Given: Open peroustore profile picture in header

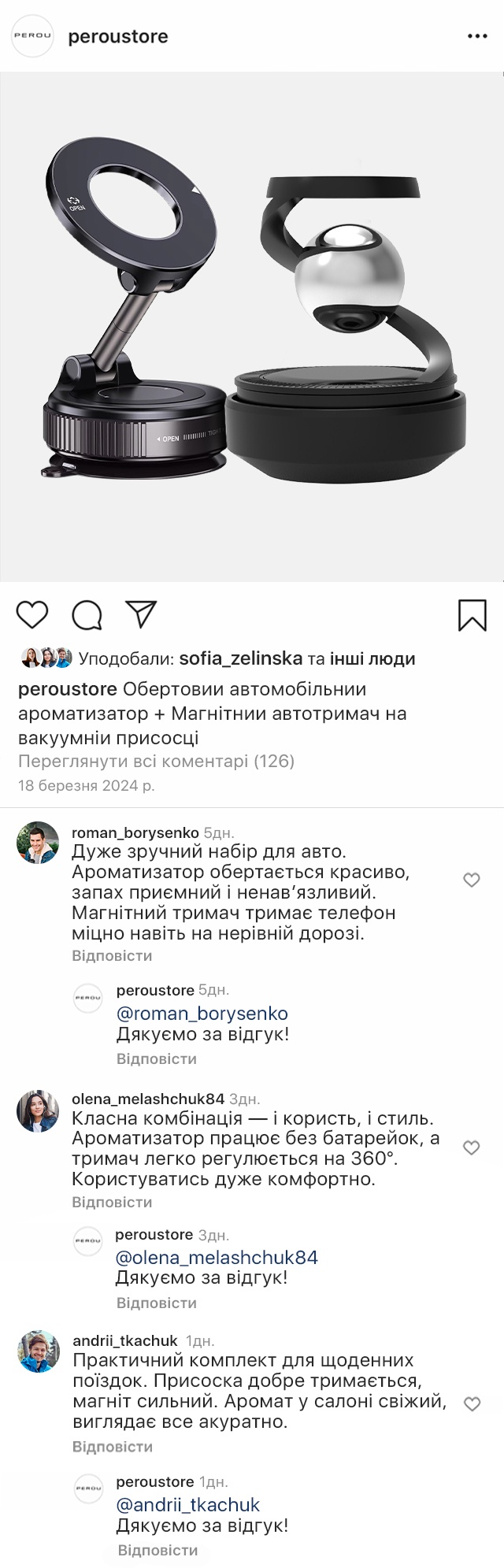Looking at the screenshot, I should 32,36.
